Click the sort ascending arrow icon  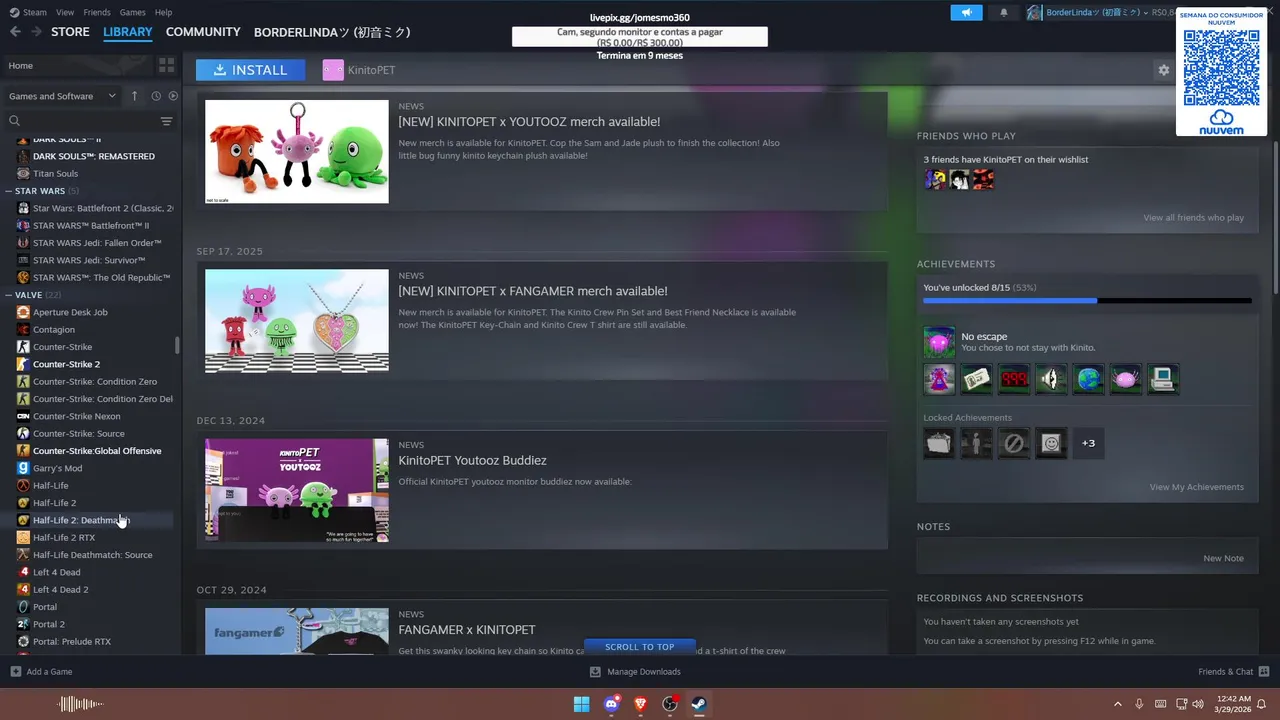(x=134, y=96)
